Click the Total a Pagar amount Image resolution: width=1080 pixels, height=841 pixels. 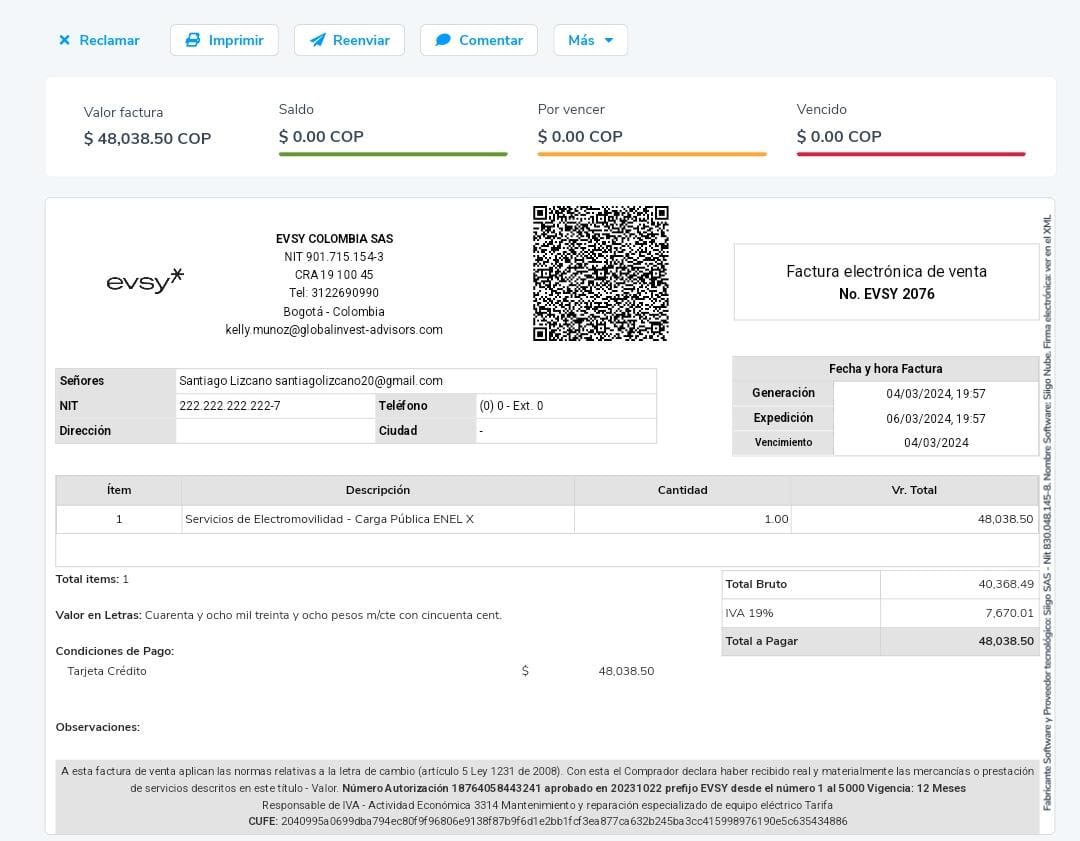[x=1006, y=641]
